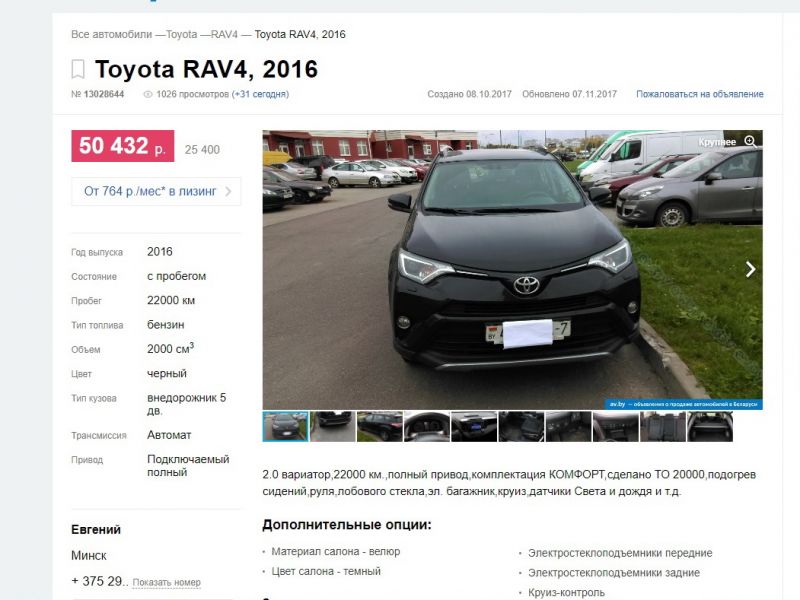Open 'Все автомобили' breadcrumb link
The width and height of the screenshot is (800, 600).
tap(111, 34)
